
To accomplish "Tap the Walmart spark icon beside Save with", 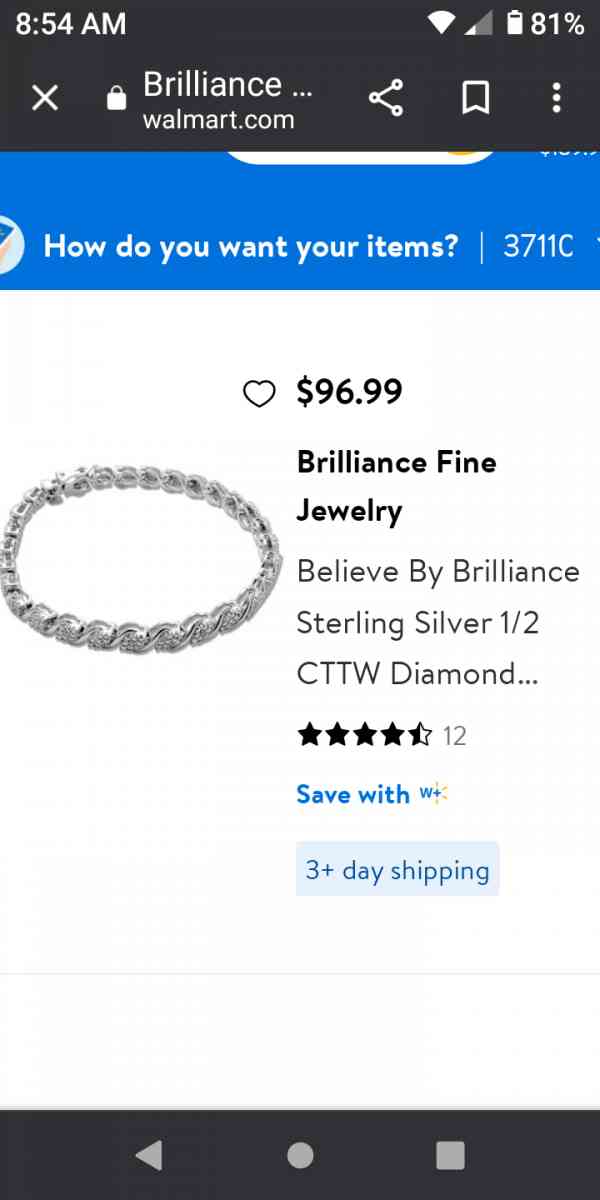I will point(433,793).
